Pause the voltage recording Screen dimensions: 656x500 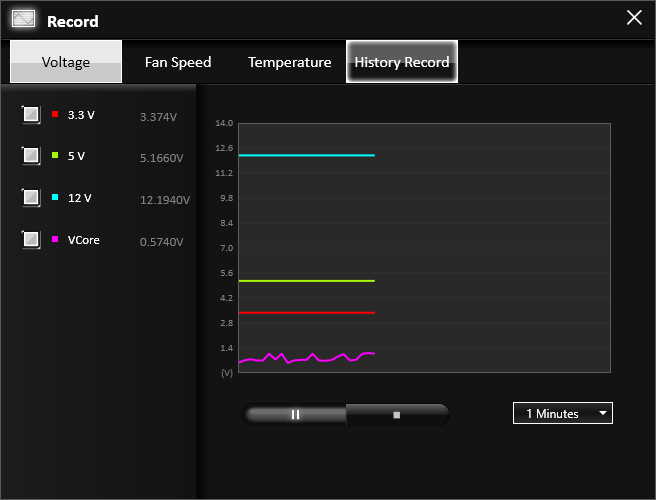(x=295, y=414)
